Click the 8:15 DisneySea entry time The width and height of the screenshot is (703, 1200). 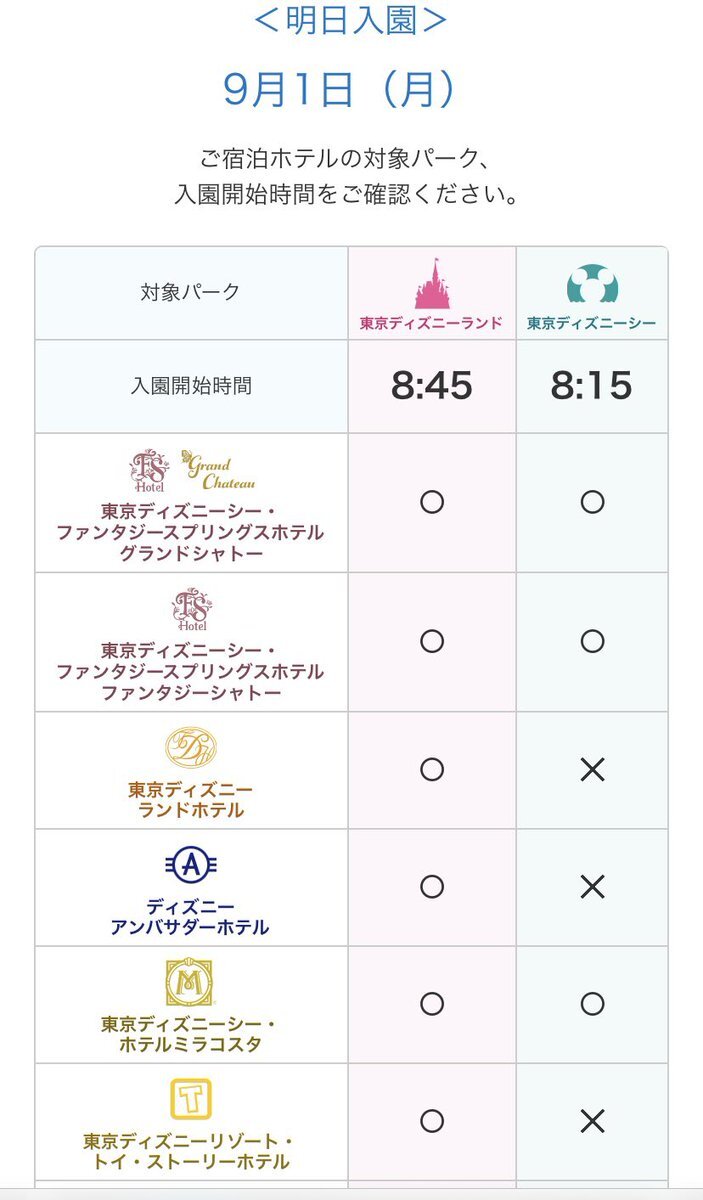592,386
